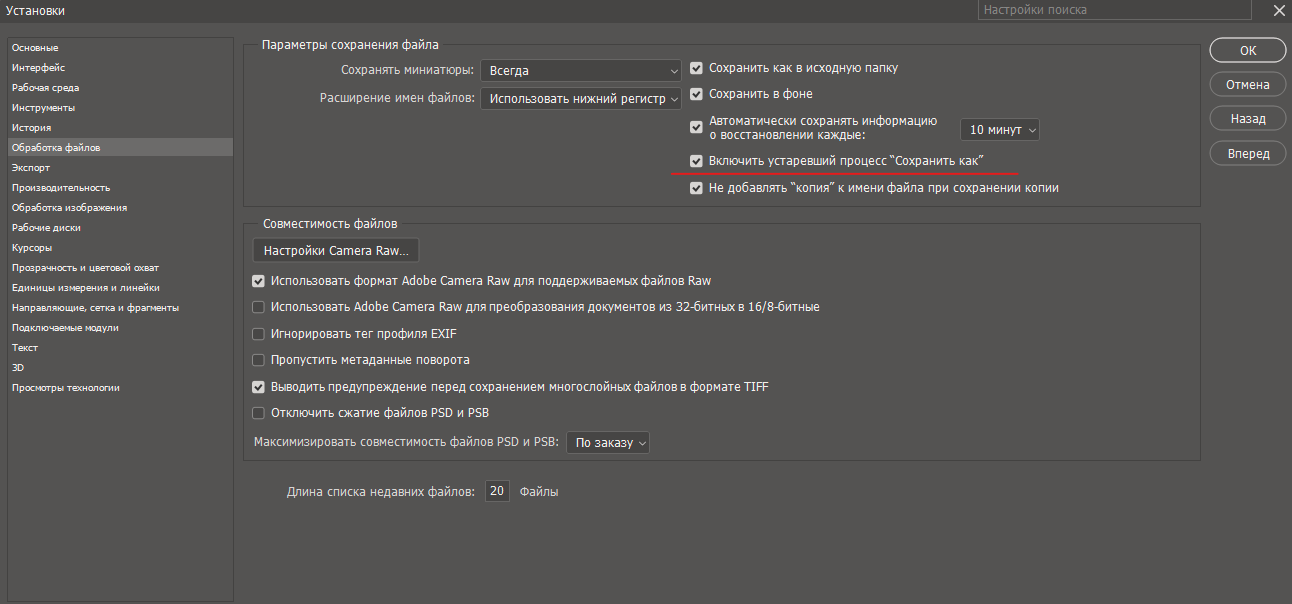1292x604 pixels.
Task: Open "Сохранять миниатюры" dropdown
Action: [580, 71]
